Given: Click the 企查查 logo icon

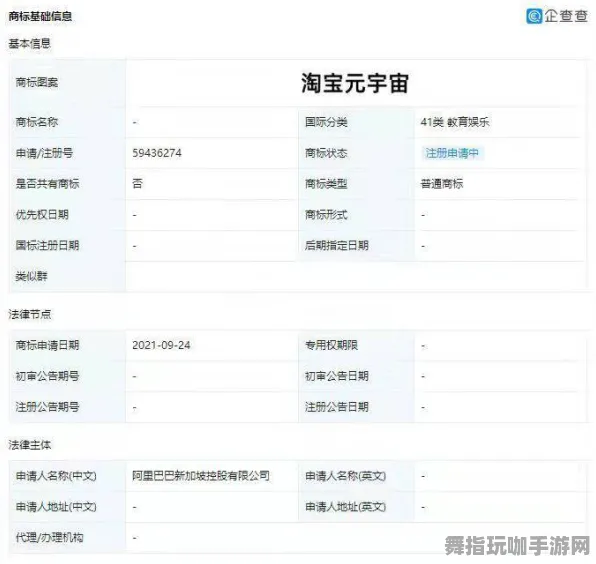Looking at the screenshot, I should click(534, 16).
